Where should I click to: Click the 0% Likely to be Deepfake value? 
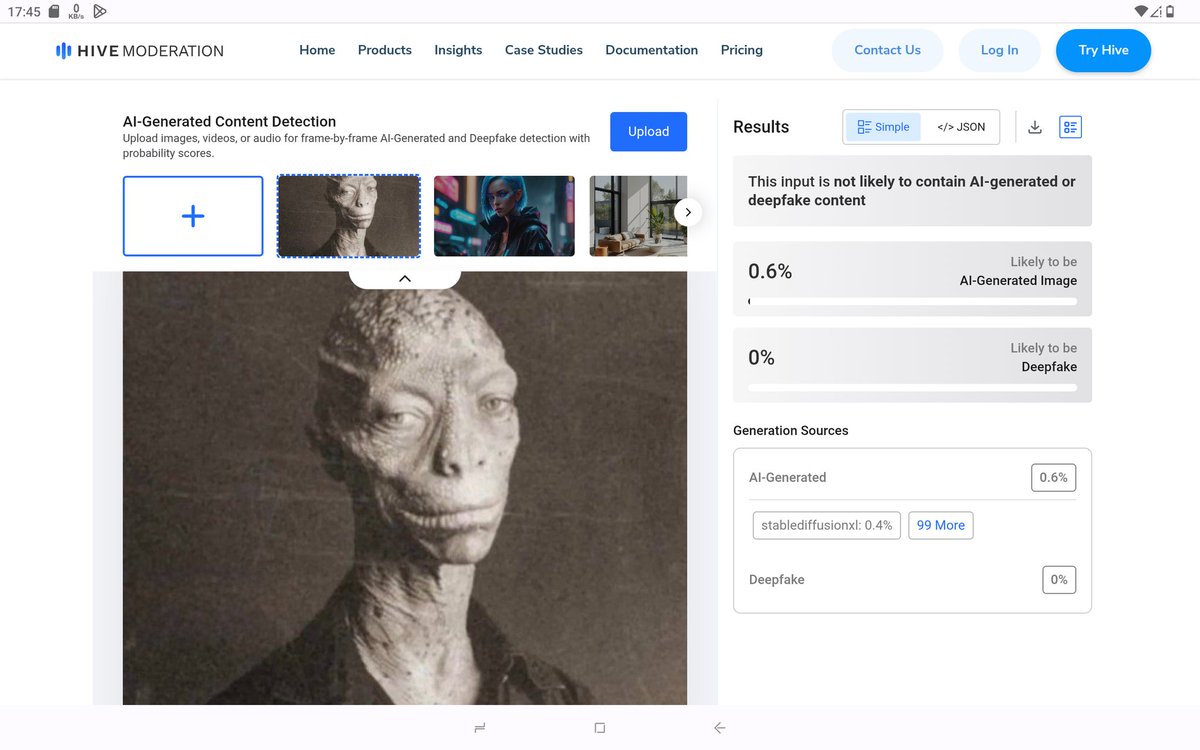pos(761,357)
